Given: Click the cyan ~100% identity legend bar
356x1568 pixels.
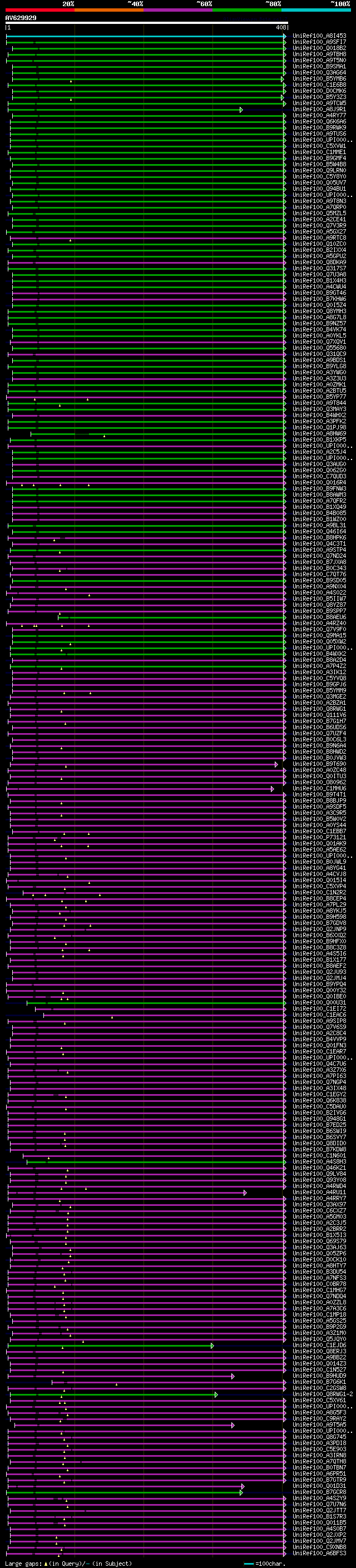Looking at the screenshot, I should [316, 10].
